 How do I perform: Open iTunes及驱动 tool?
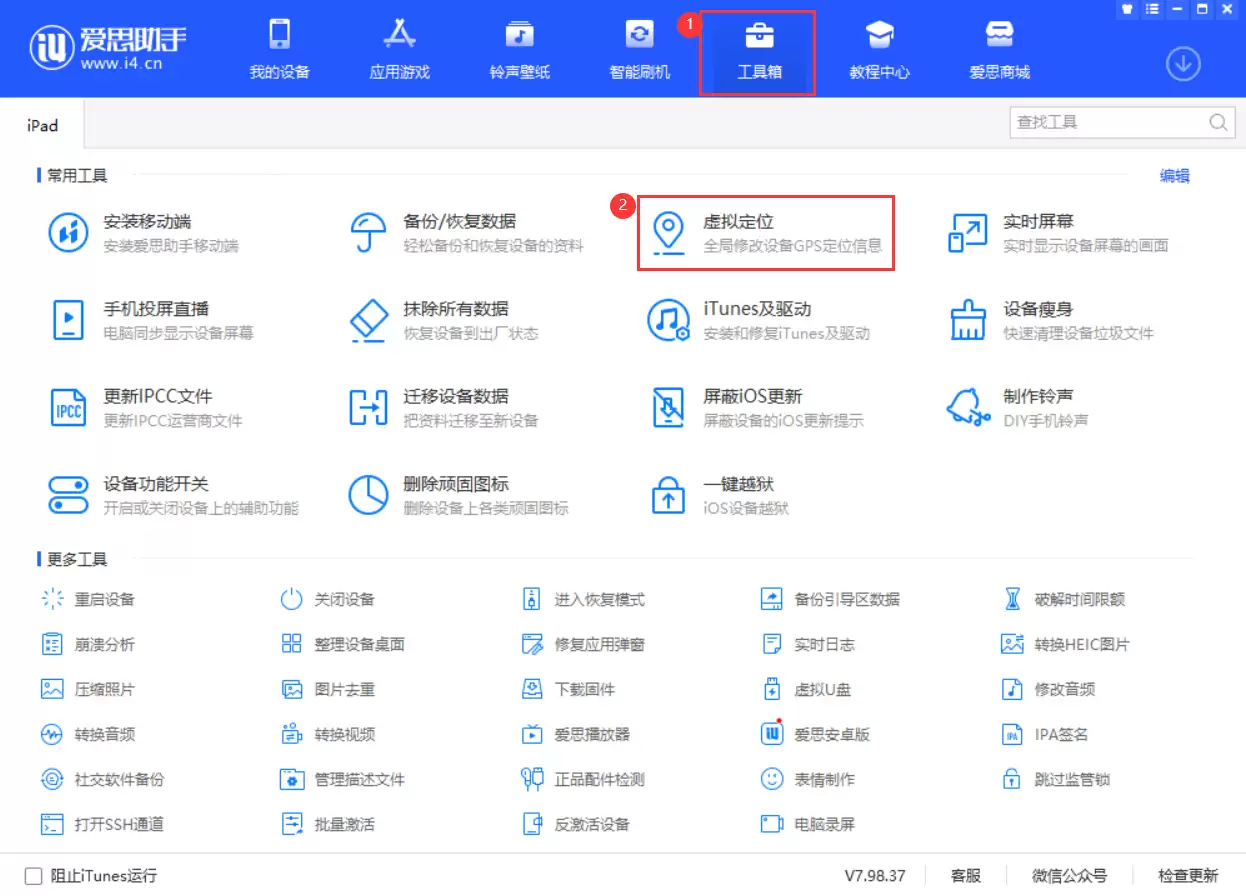point(758,320)
